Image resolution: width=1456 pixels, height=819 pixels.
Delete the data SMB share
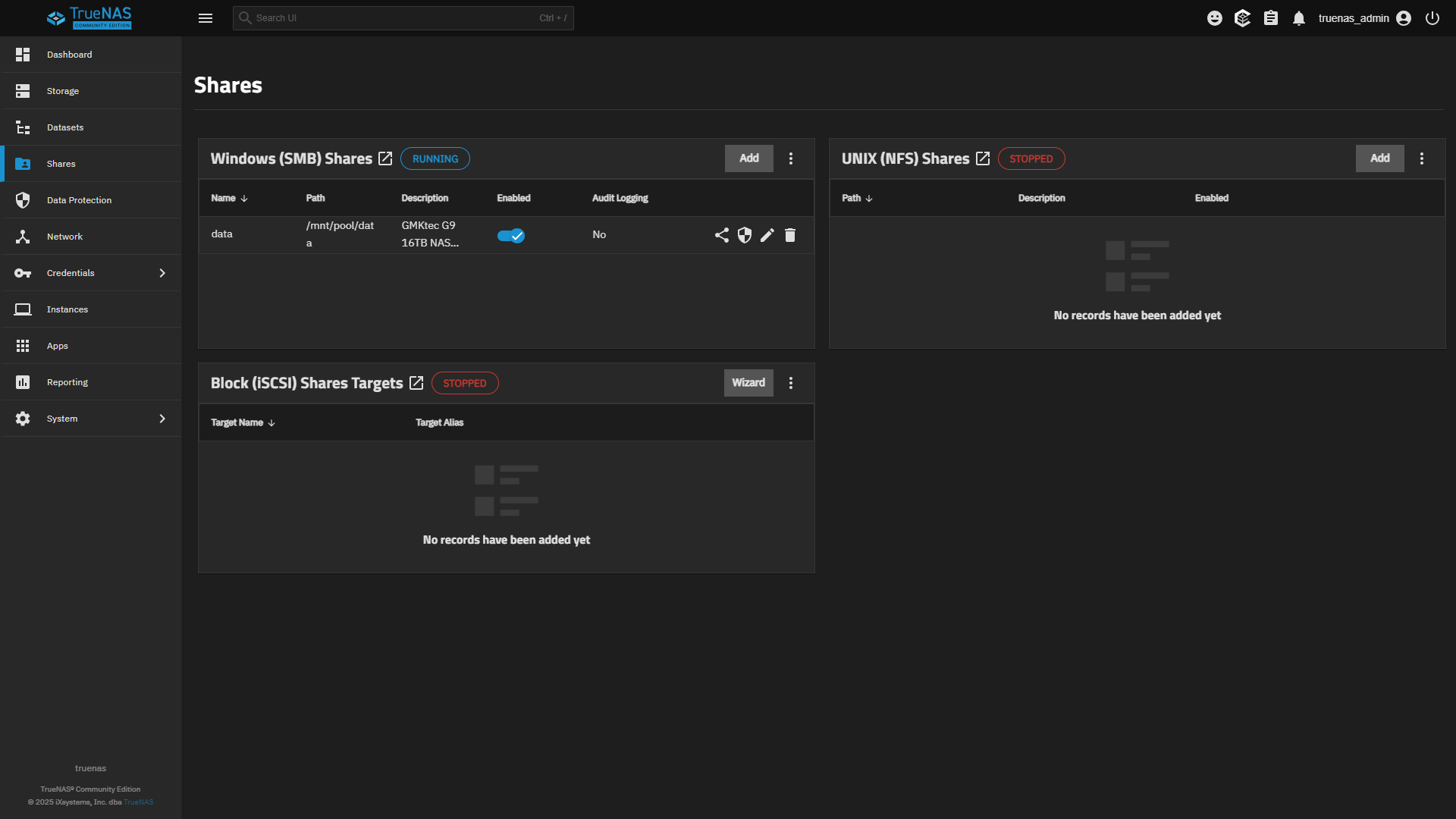tap(789, 235)
